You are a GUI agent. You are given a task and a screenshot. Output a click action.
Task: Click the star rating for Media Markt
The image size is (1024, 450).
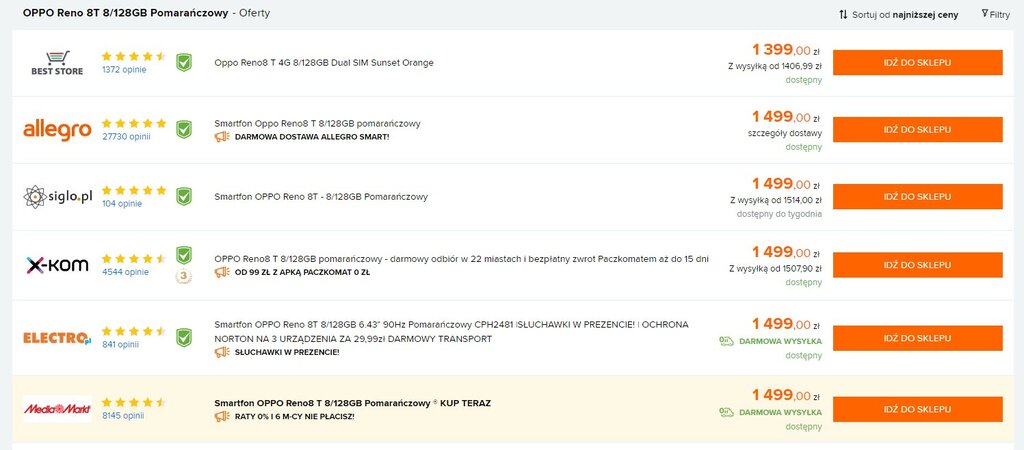[x=134, y=402]
